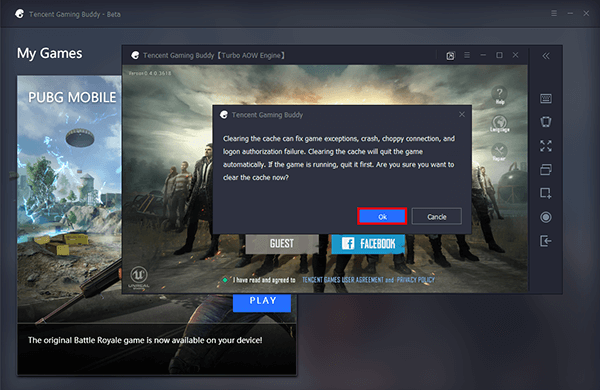Open the Help icon in game
The height and width of the screenshot is (390, 600).
499,95
